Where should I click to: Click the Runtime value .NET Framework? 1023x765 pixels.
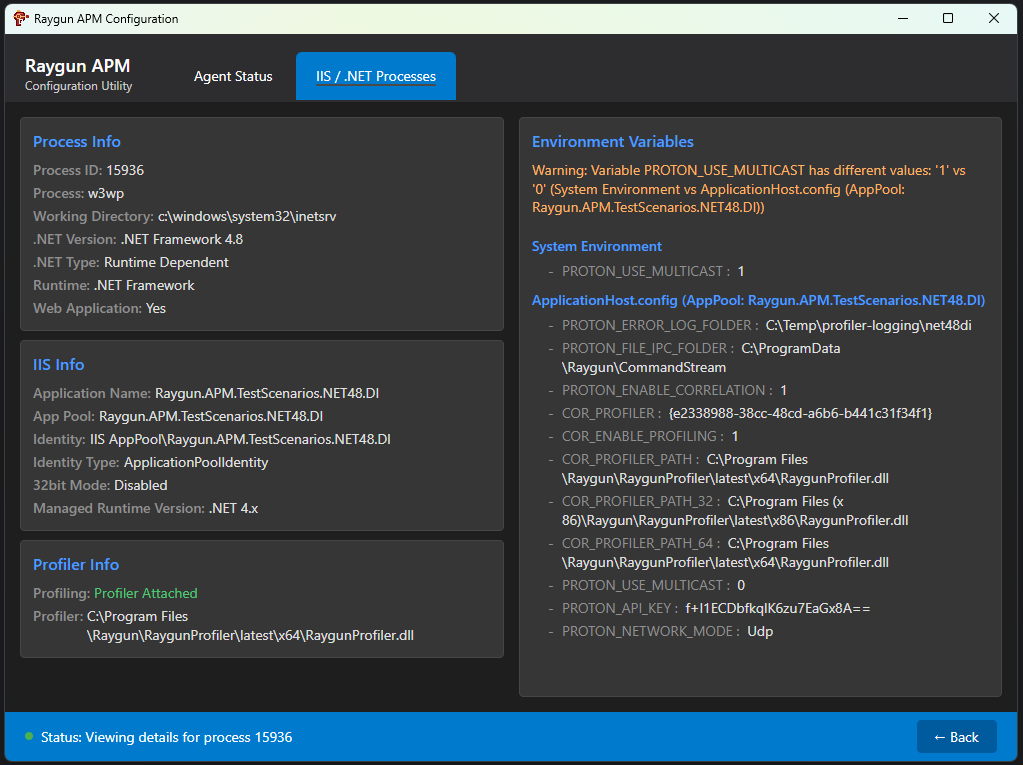(x=144, y=286)
